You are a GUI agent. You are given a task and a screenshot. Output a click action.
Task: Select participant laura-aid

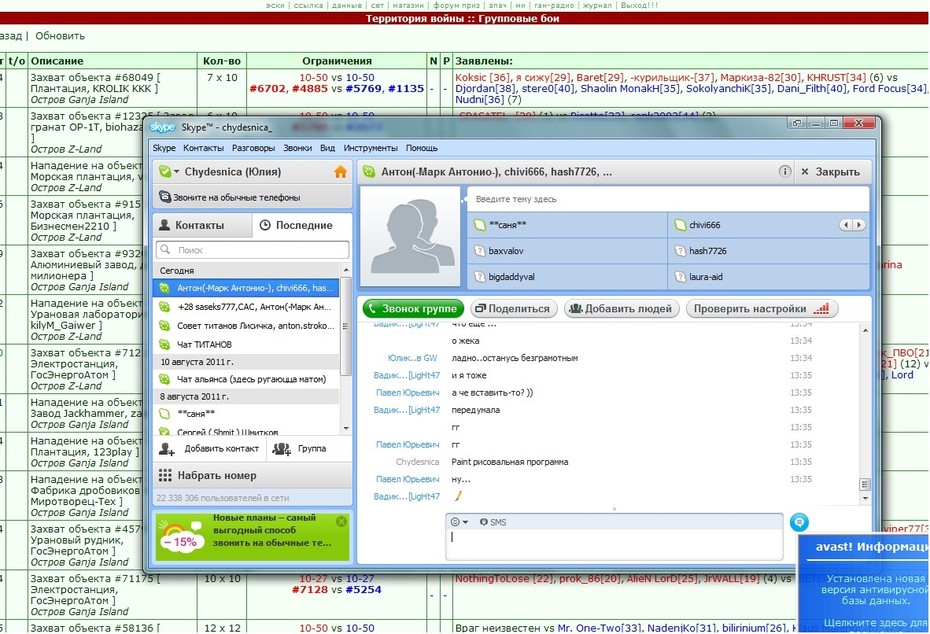pos(768,277)
